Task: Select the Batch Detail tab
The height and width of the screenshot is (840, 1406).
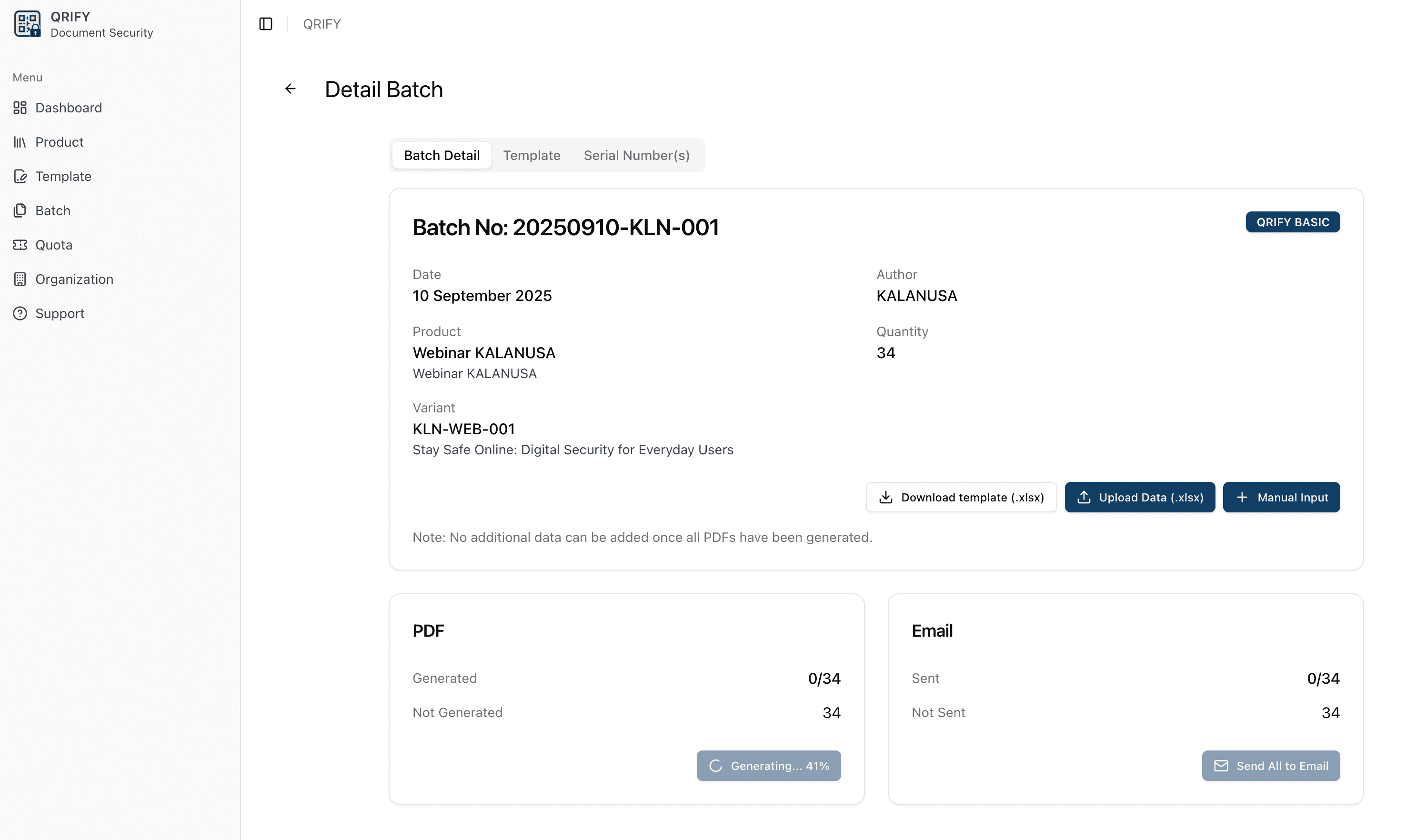Action: click(x=442, y=155)
